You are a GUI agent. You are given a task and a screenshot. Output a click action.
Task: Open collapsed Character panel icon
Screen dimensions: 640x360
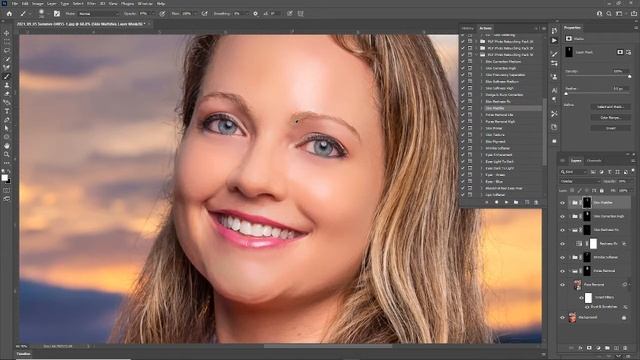click(x=554, y=90)
